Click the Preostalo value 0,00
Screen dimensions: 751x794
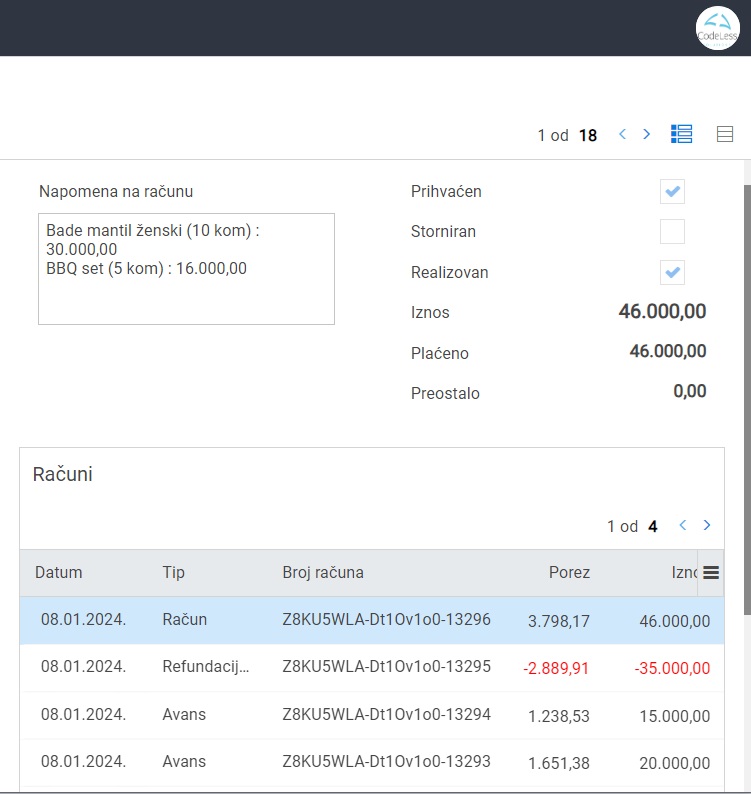point(690,391)
